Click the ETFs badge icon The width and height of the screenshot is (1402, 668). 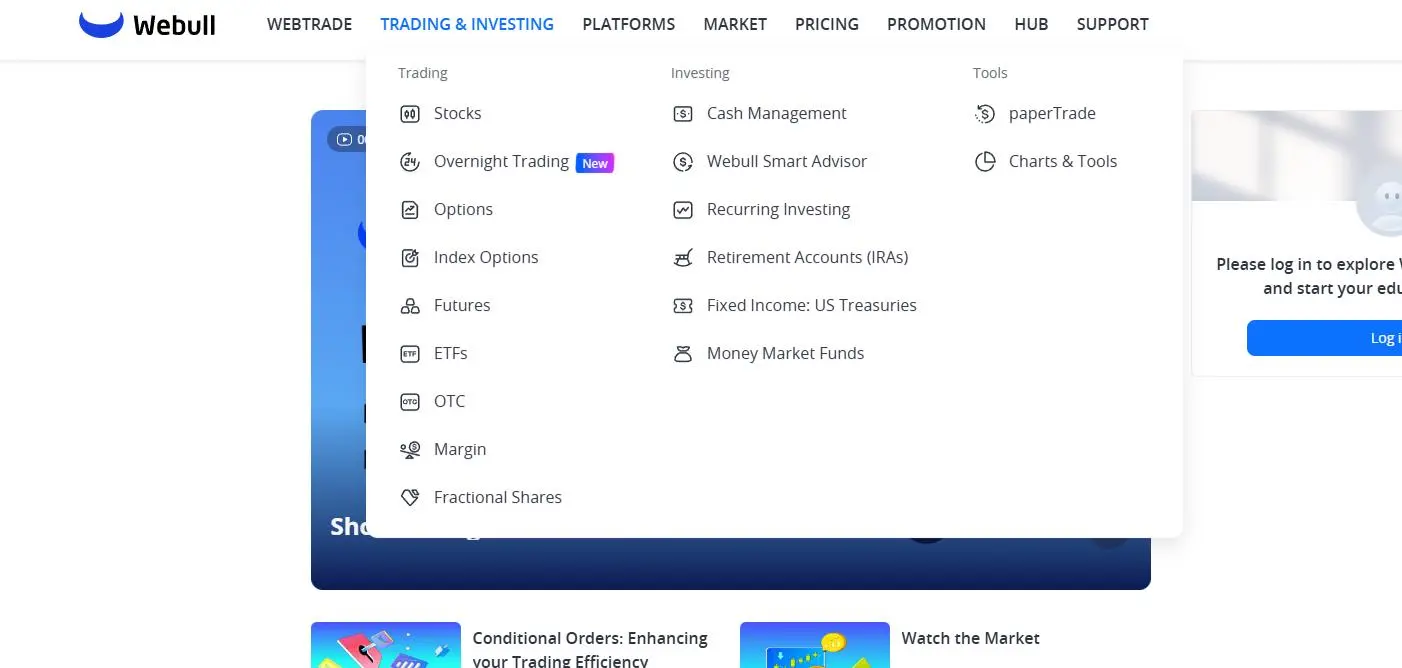(410, 354)
